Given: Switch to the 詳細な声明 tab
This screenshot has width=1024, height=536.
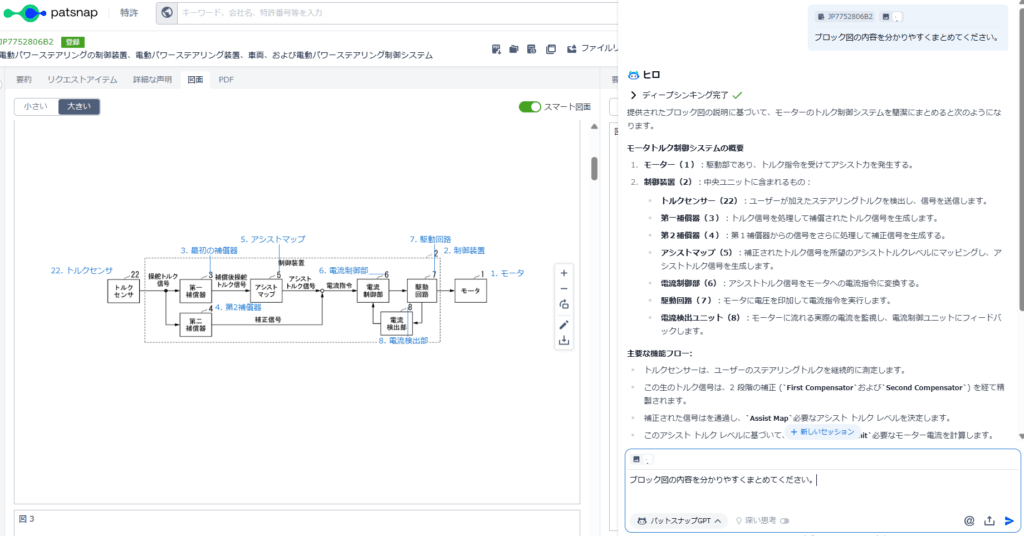Looking at the screenshot, I should pos(151,79).
